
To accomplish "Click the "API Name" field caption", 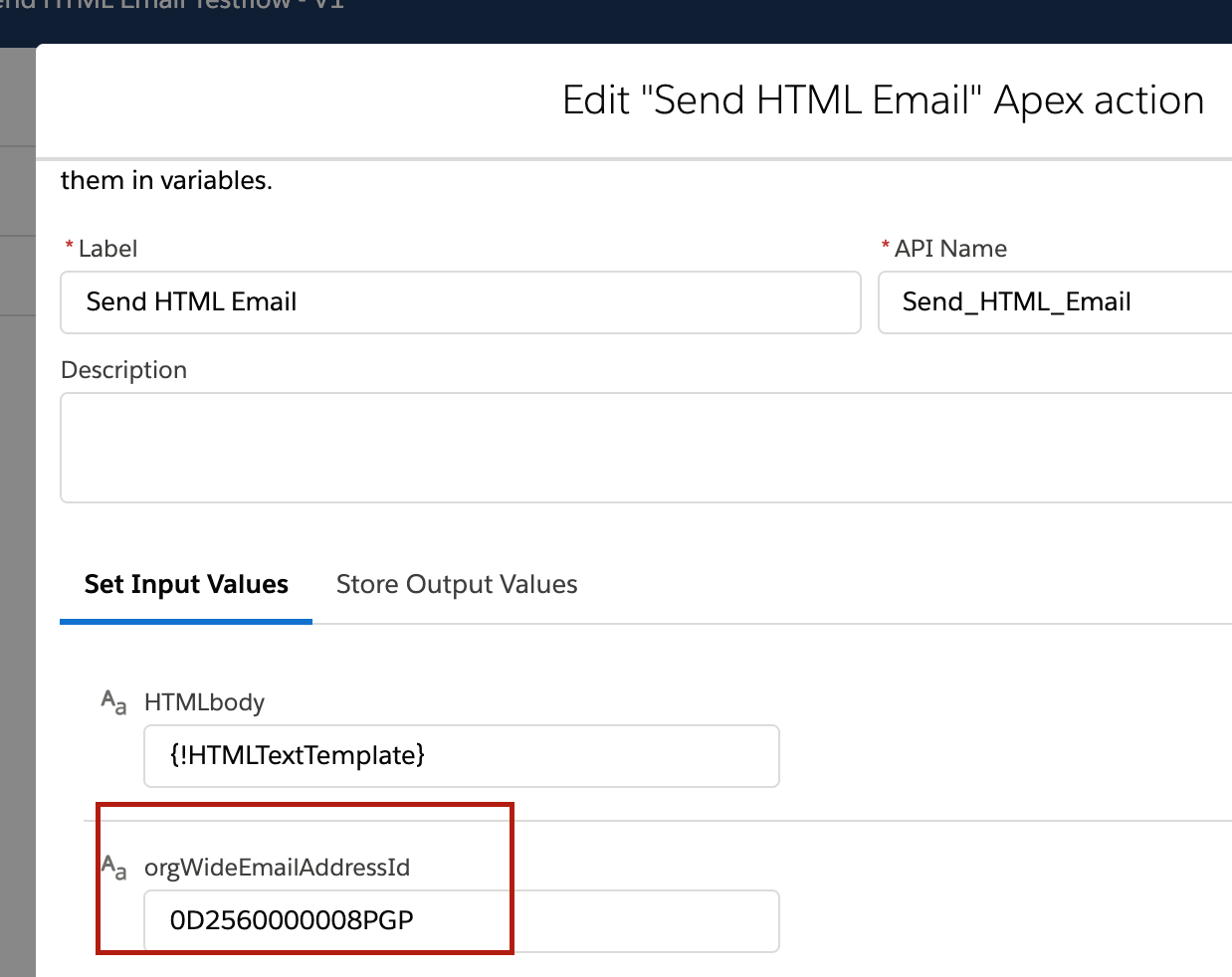I will [x=950, y=249].
